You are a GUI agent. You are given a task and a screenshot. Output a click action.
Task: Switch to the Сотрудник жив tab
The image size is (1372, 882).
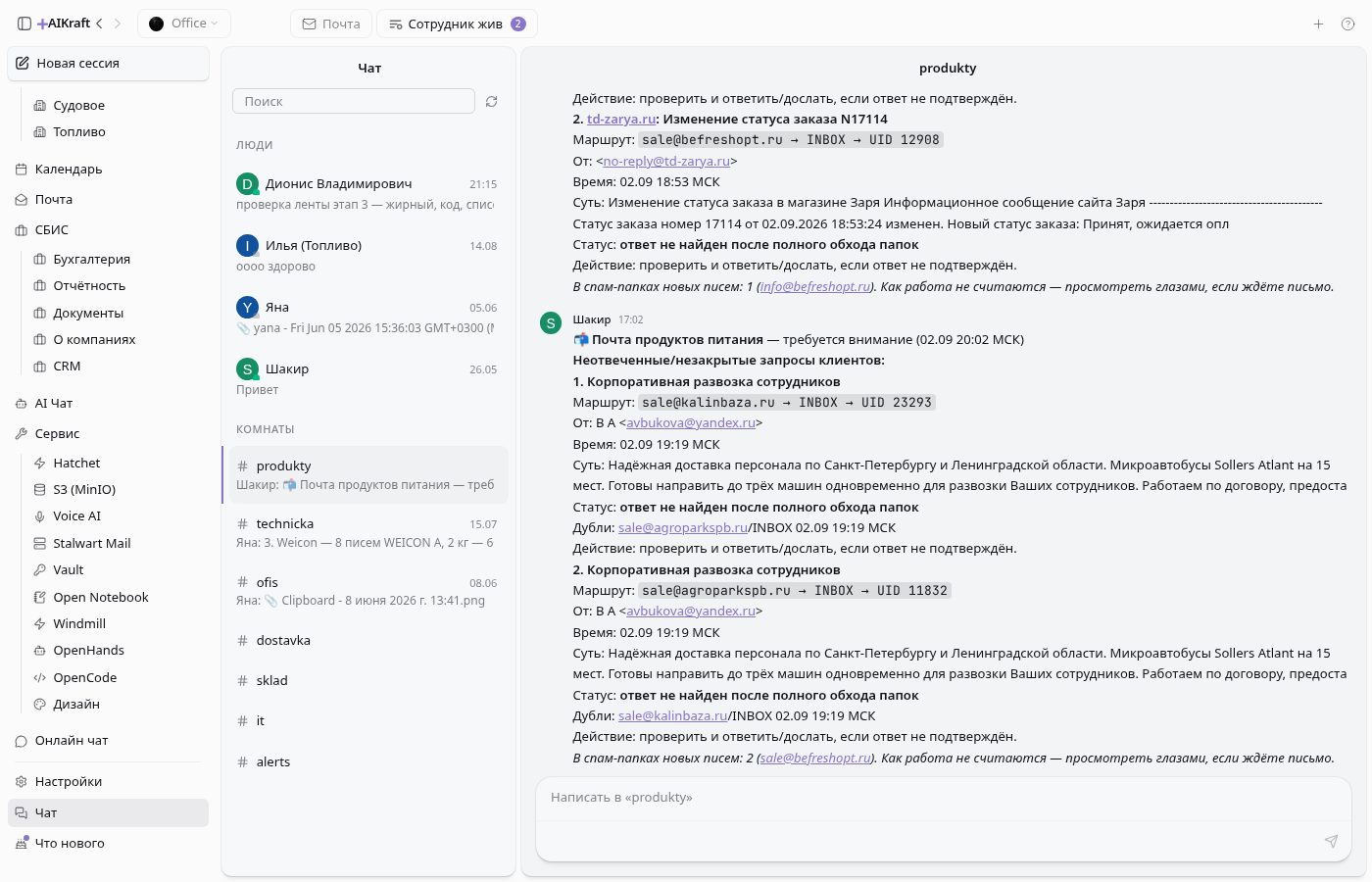457,24
